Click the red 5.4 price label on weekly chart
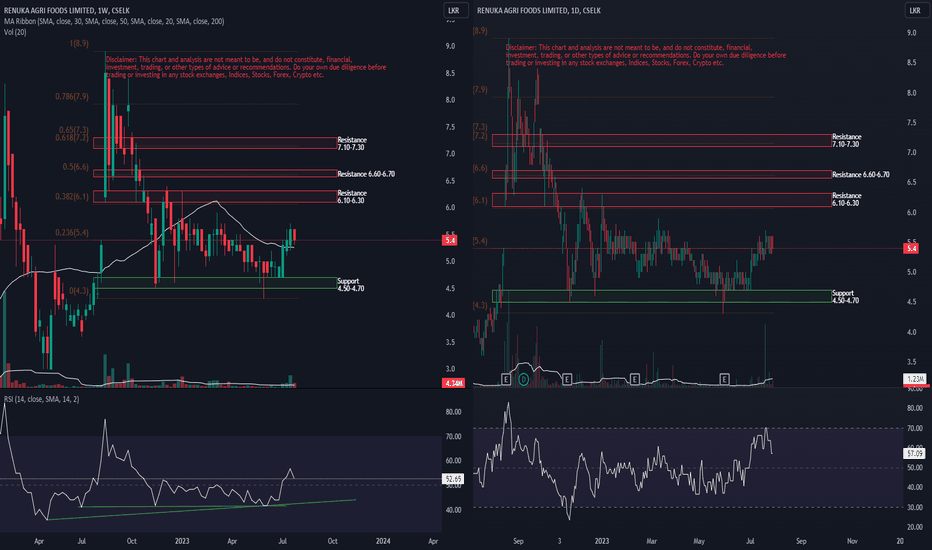Screen dimensions: 932x550 [450, 240]
